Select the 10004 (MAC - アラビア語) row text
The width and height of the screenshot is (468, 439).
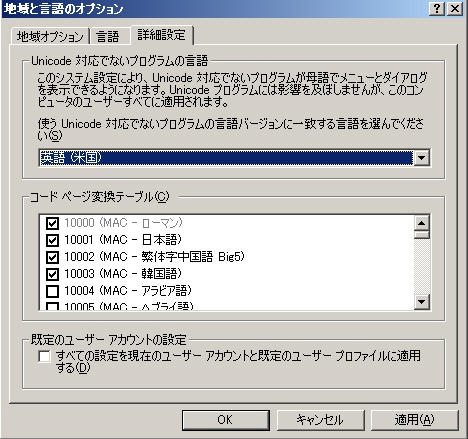tap(128, 291)
